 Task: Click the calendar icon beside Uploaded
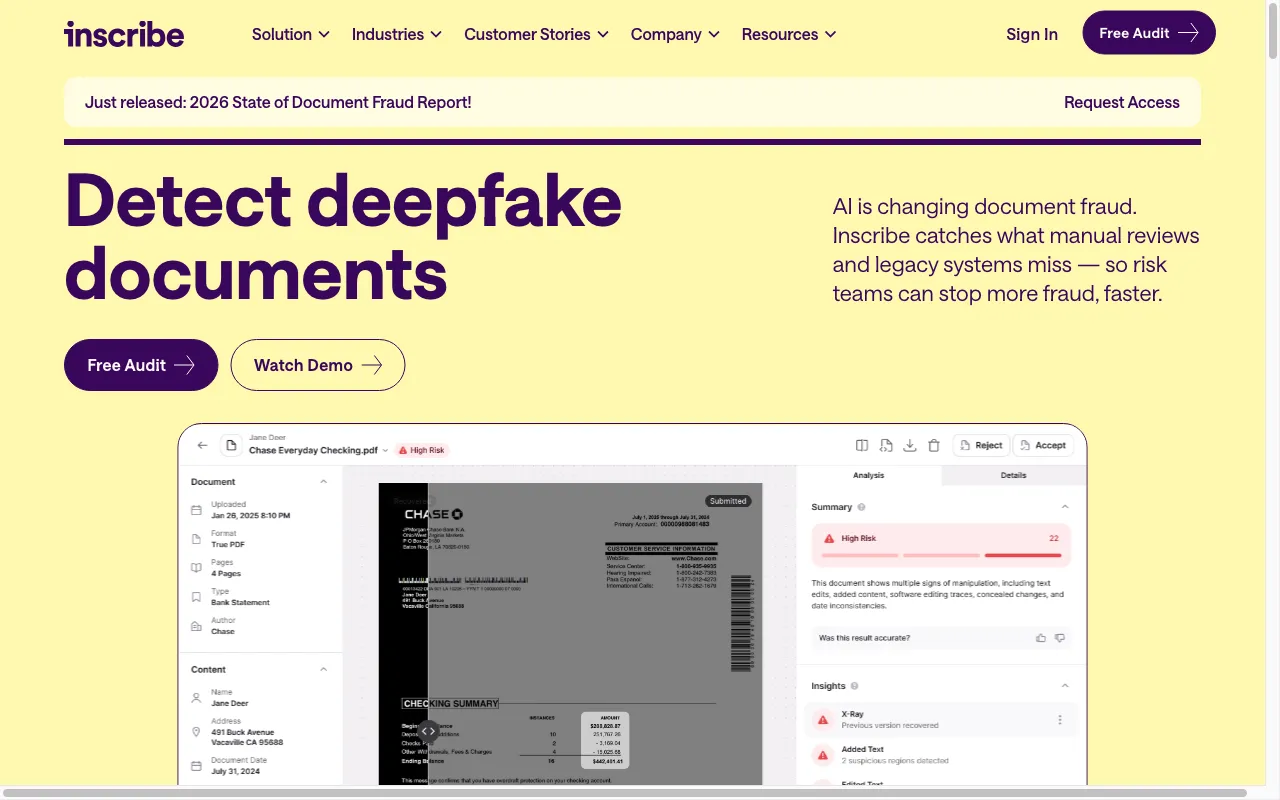pyautogui.click(x=196, y=510)
